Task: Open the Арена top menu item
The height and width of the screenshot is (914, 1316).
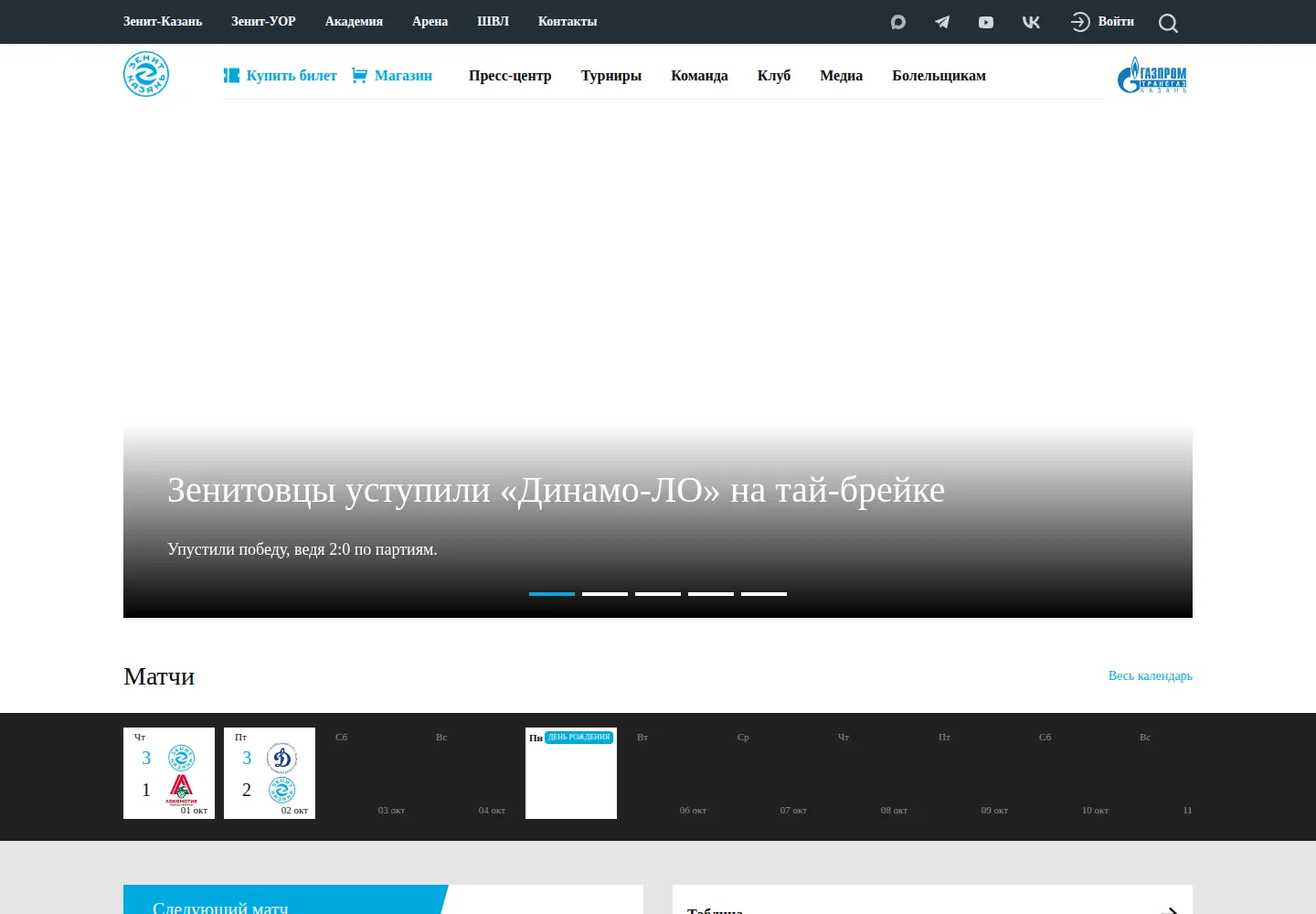Action: coord(430,21)
